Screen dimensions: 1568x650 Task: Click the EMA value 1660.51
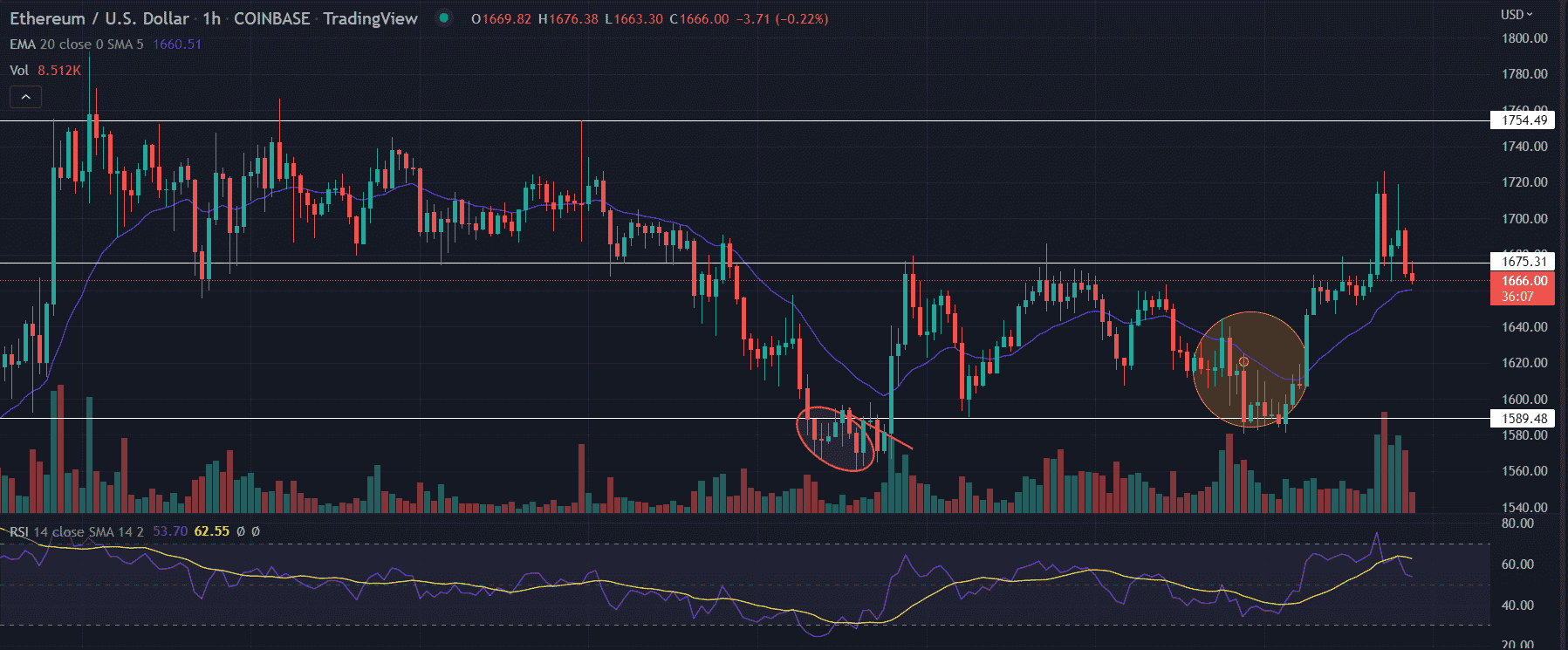coord(177,44)
